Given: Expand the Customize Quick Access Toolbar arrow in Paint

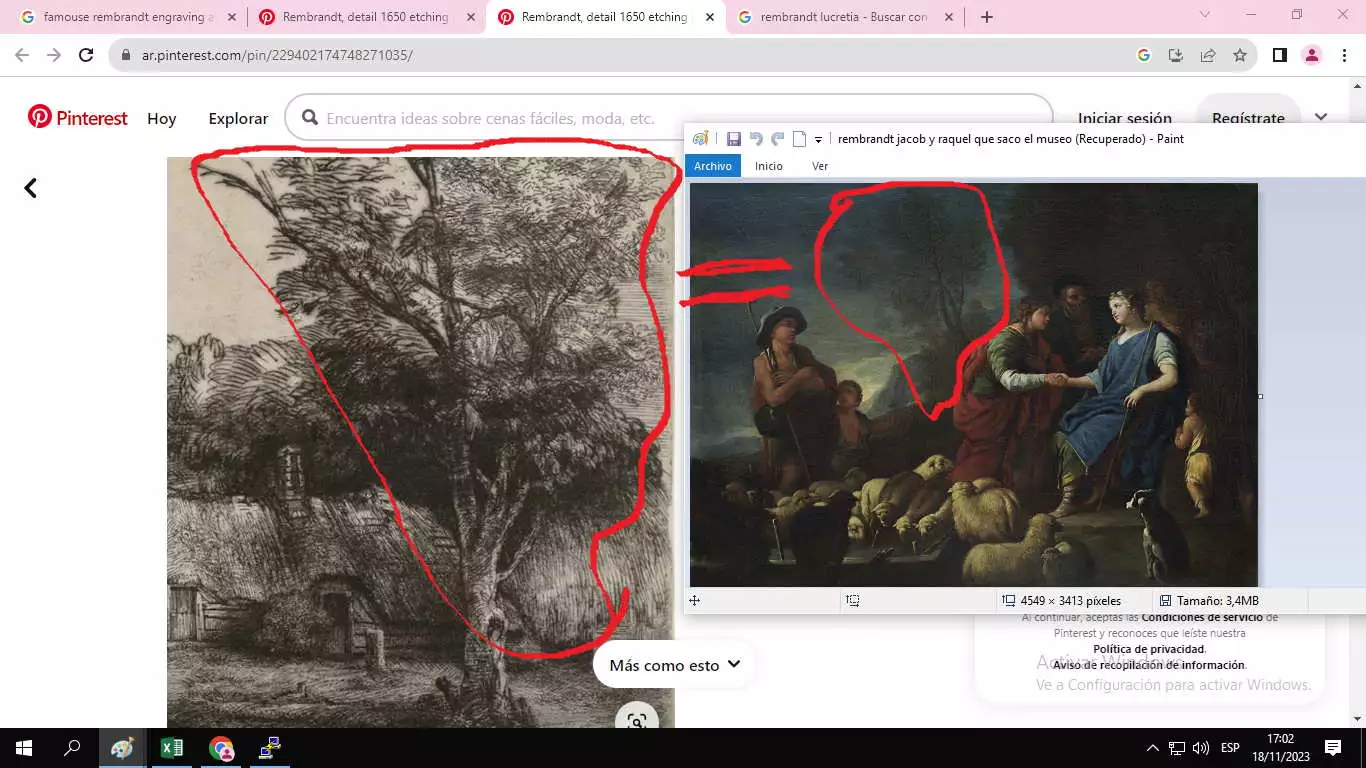Looking at the screenshot, I should point(818,140).
